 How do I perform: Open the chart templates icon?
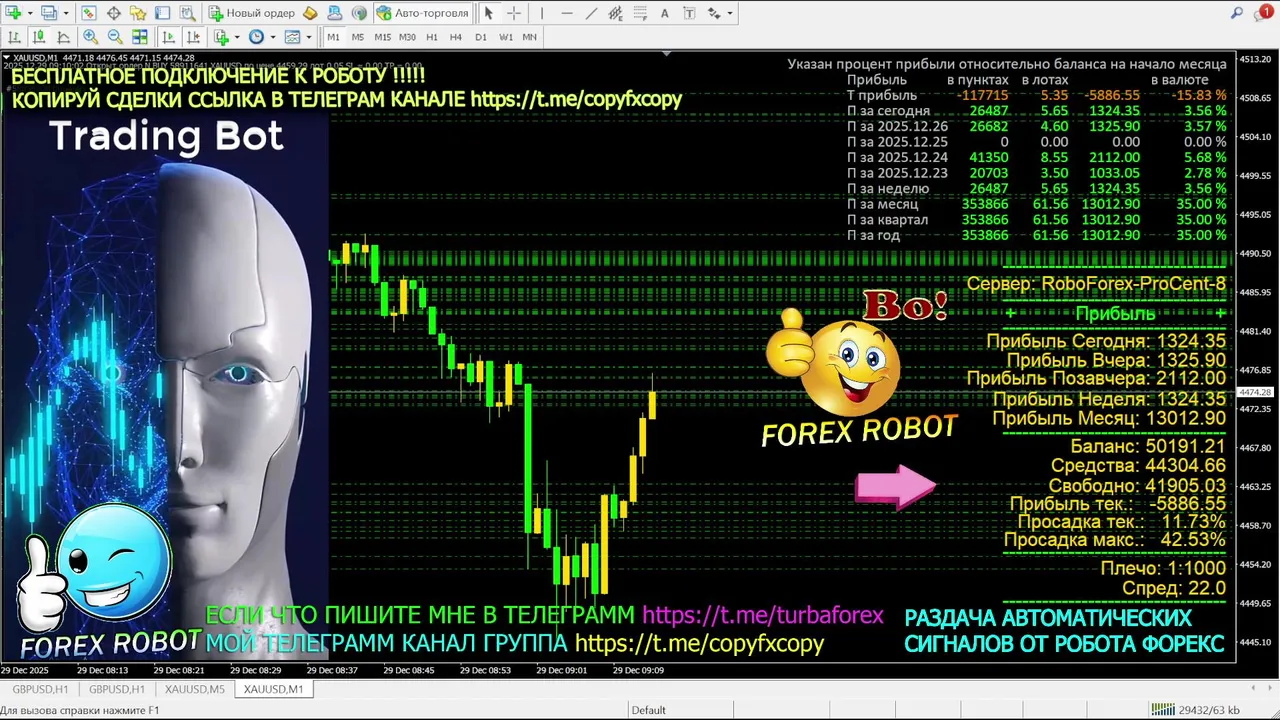[x=292, y=37]
